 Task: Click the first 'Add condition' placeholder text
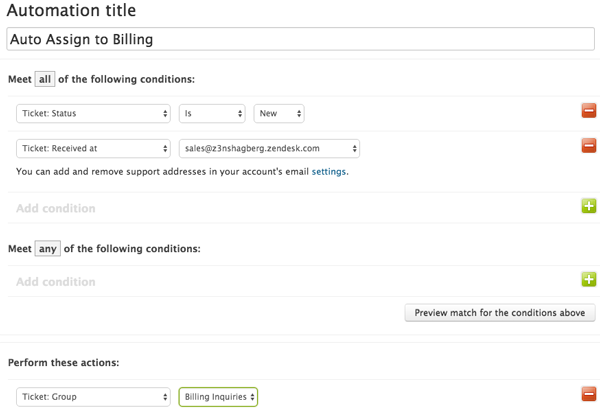pos(56,208)
